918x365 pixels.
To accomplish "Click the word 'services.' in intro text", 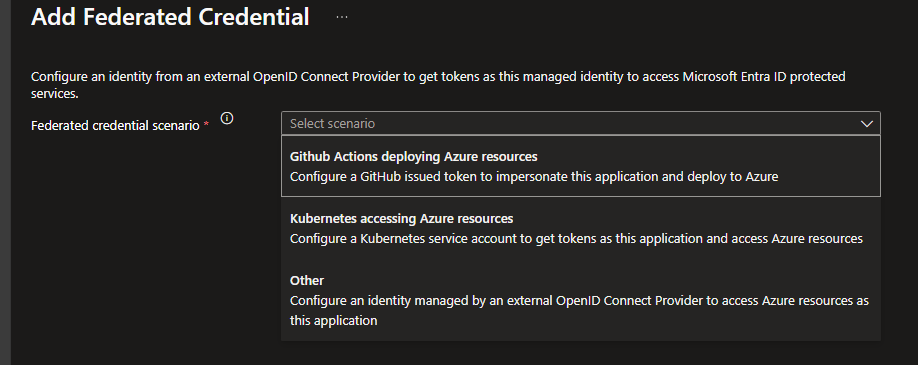I will [54, 94].
